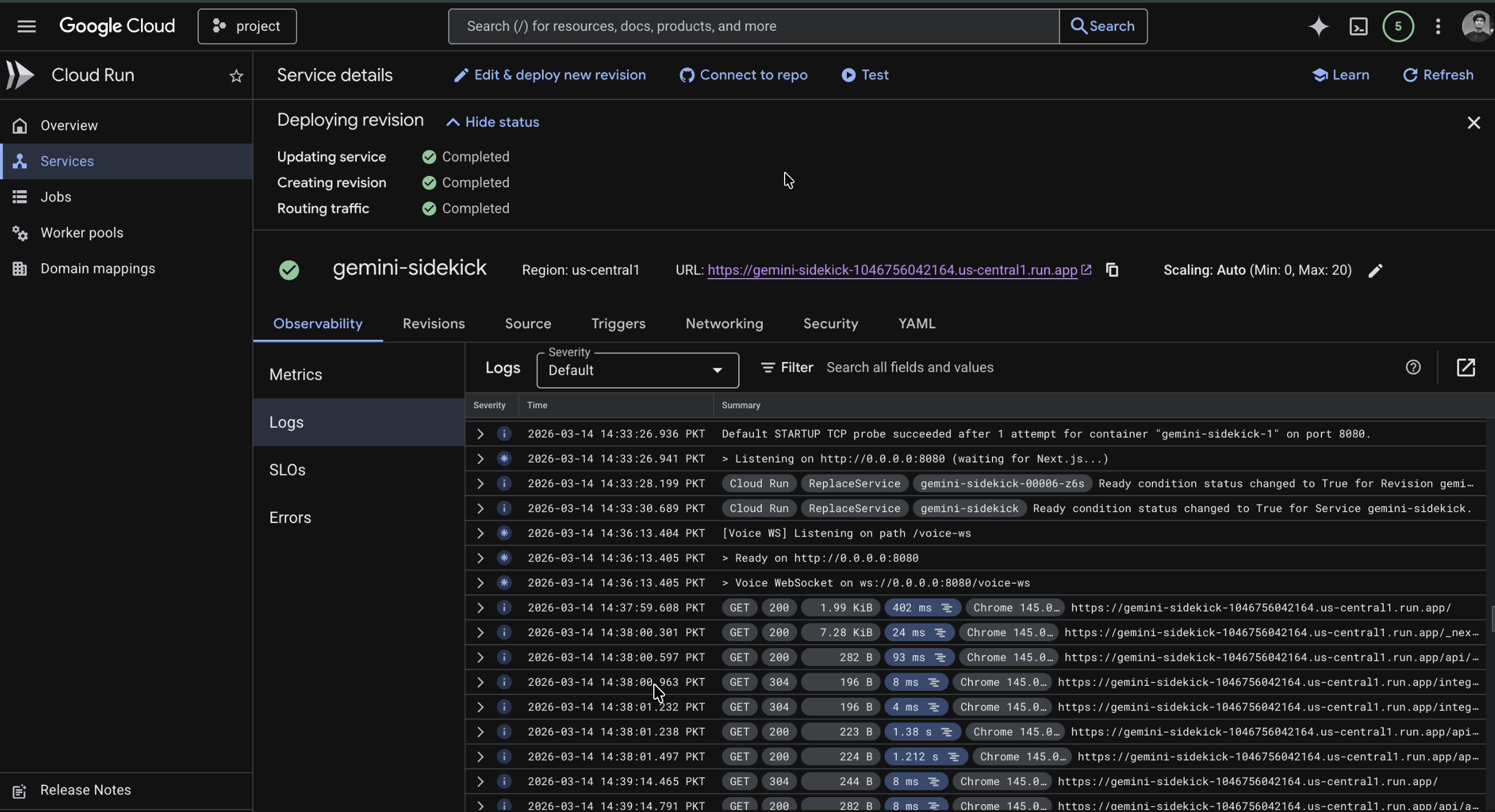Click Edit & deploy new revision
The width and height of the screenshot is (1495, 812).
549,75
